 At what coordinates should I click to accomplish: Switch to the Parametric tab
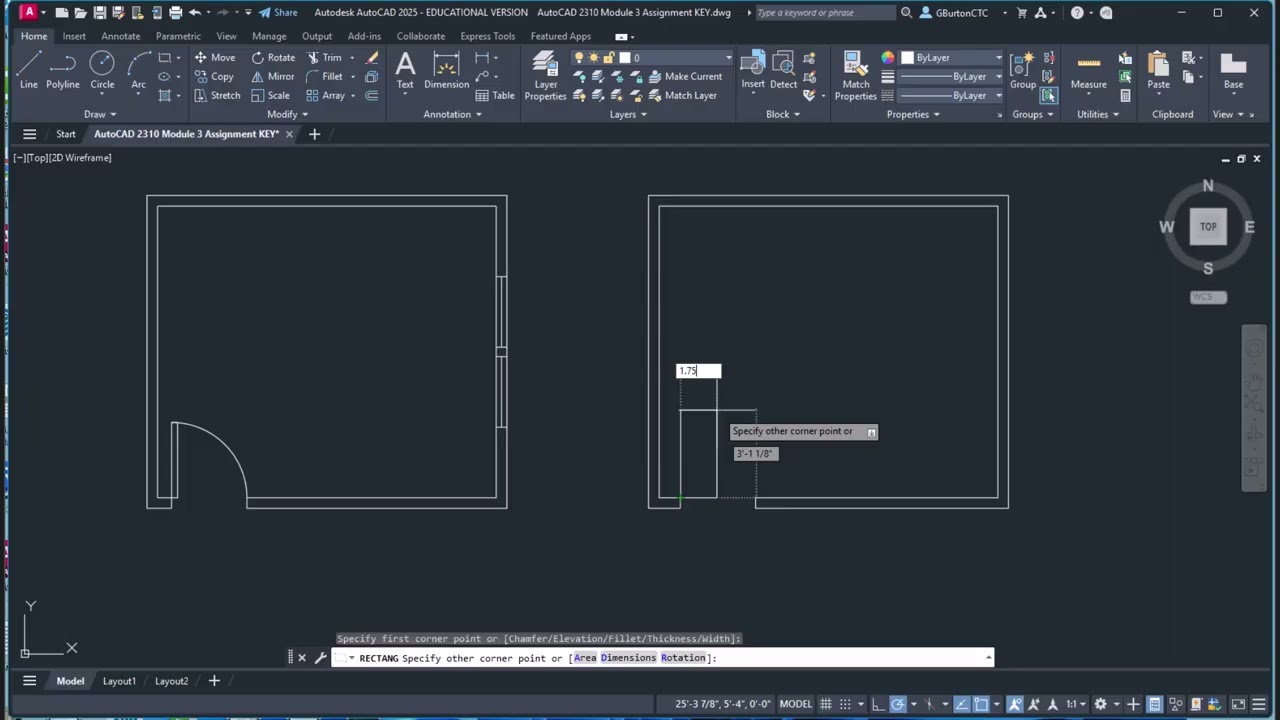(x=178, y=36)
